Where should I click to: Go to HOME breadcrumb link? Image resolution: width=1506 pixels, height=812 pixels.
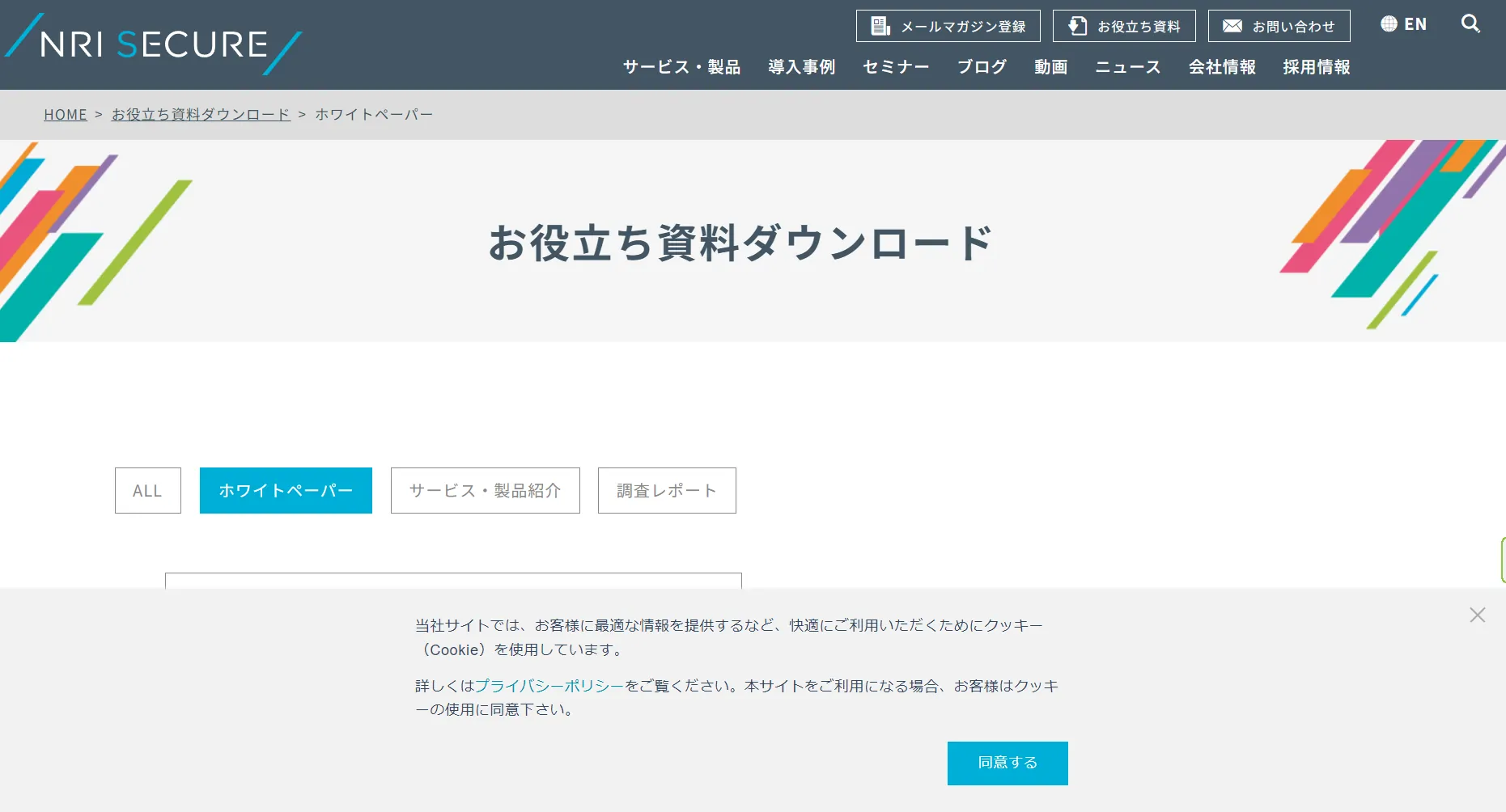[66, 115]
